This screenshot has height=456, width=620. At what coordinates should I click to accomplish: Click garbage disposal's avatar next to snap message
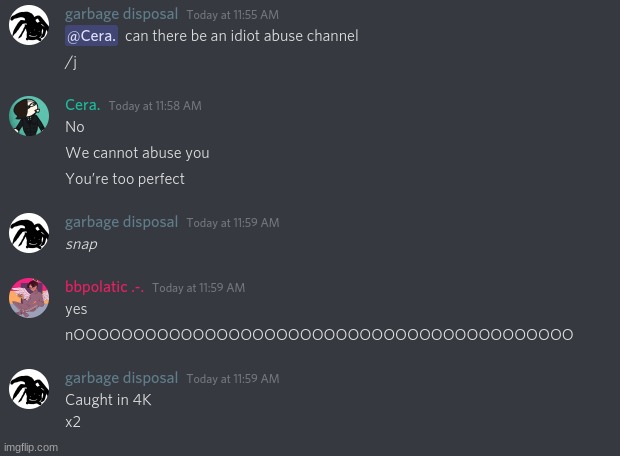point(29,233)
